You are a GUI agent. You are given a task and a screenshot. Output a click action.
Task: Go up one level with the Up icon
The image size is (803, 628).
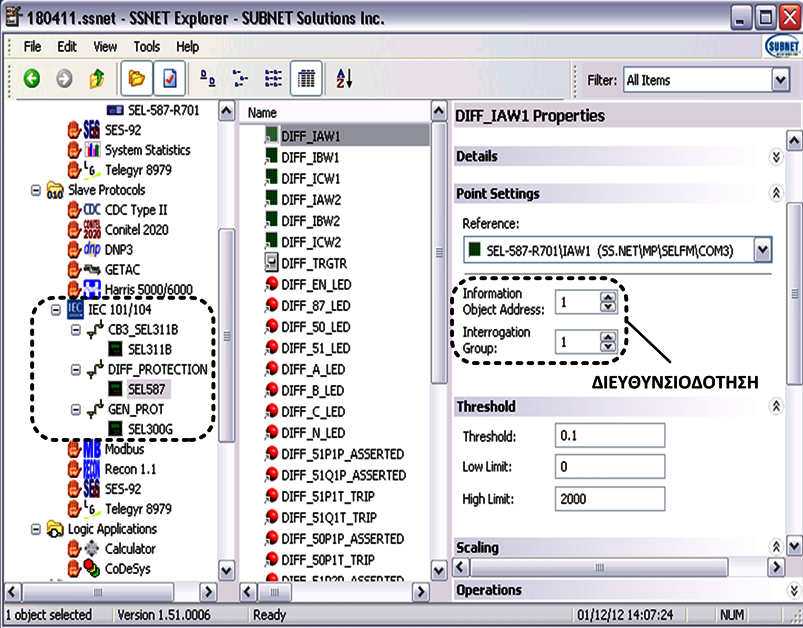pyautogui.click(x=96, y=78)
